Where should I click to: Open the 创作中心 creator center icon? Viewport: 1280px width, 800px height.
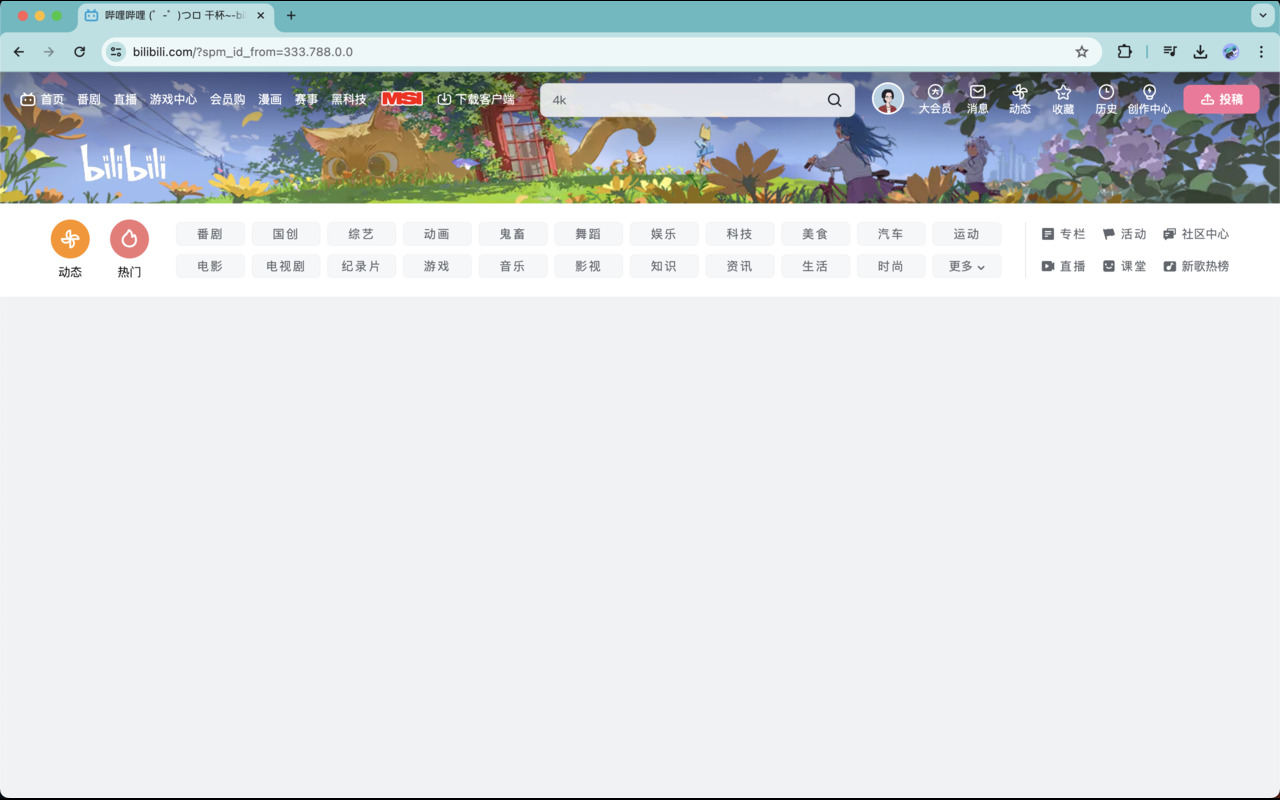tap(1150, 99)
